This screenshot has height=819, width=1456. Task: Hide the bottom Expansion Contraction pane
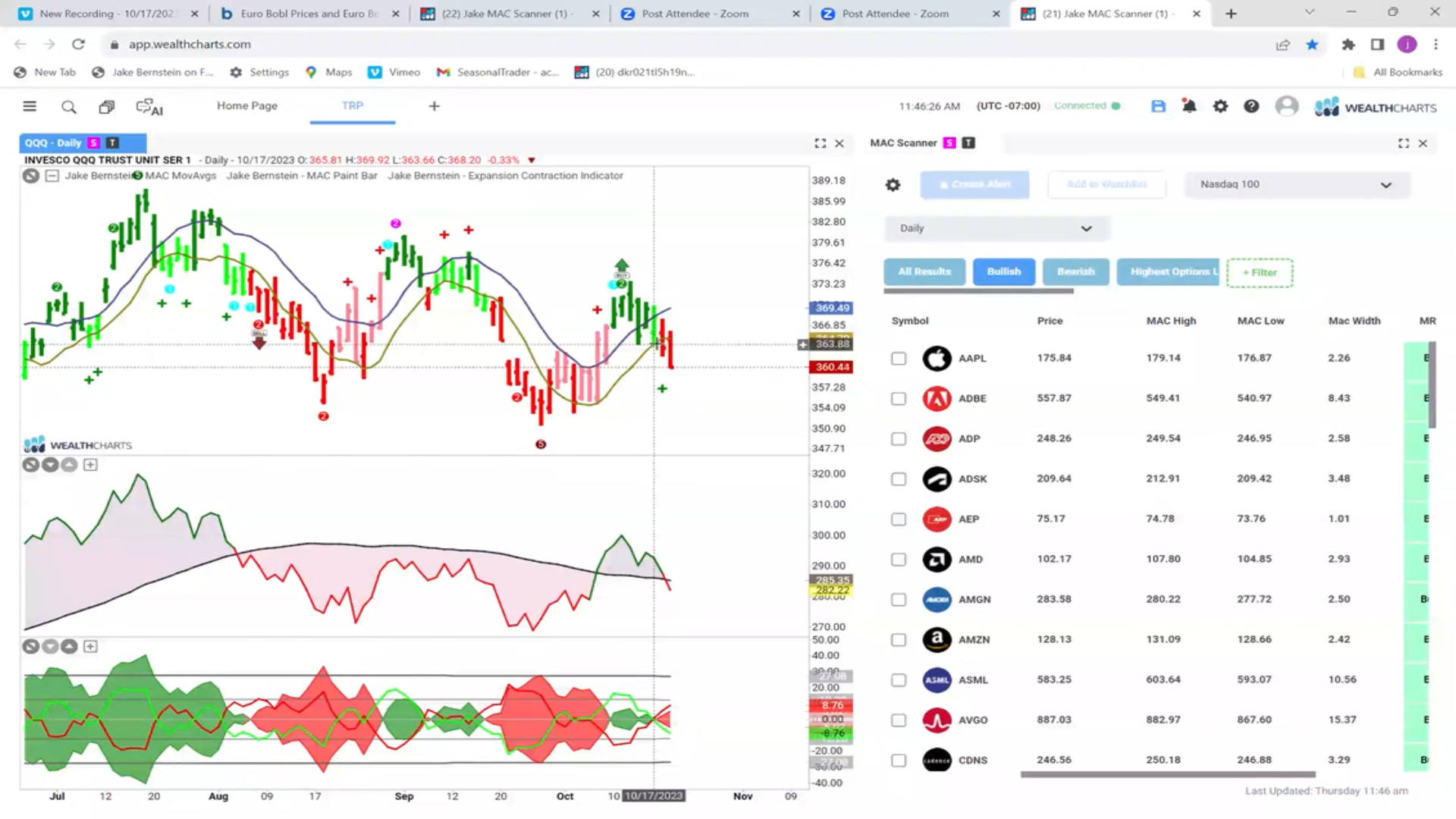[x=30, y=647]
